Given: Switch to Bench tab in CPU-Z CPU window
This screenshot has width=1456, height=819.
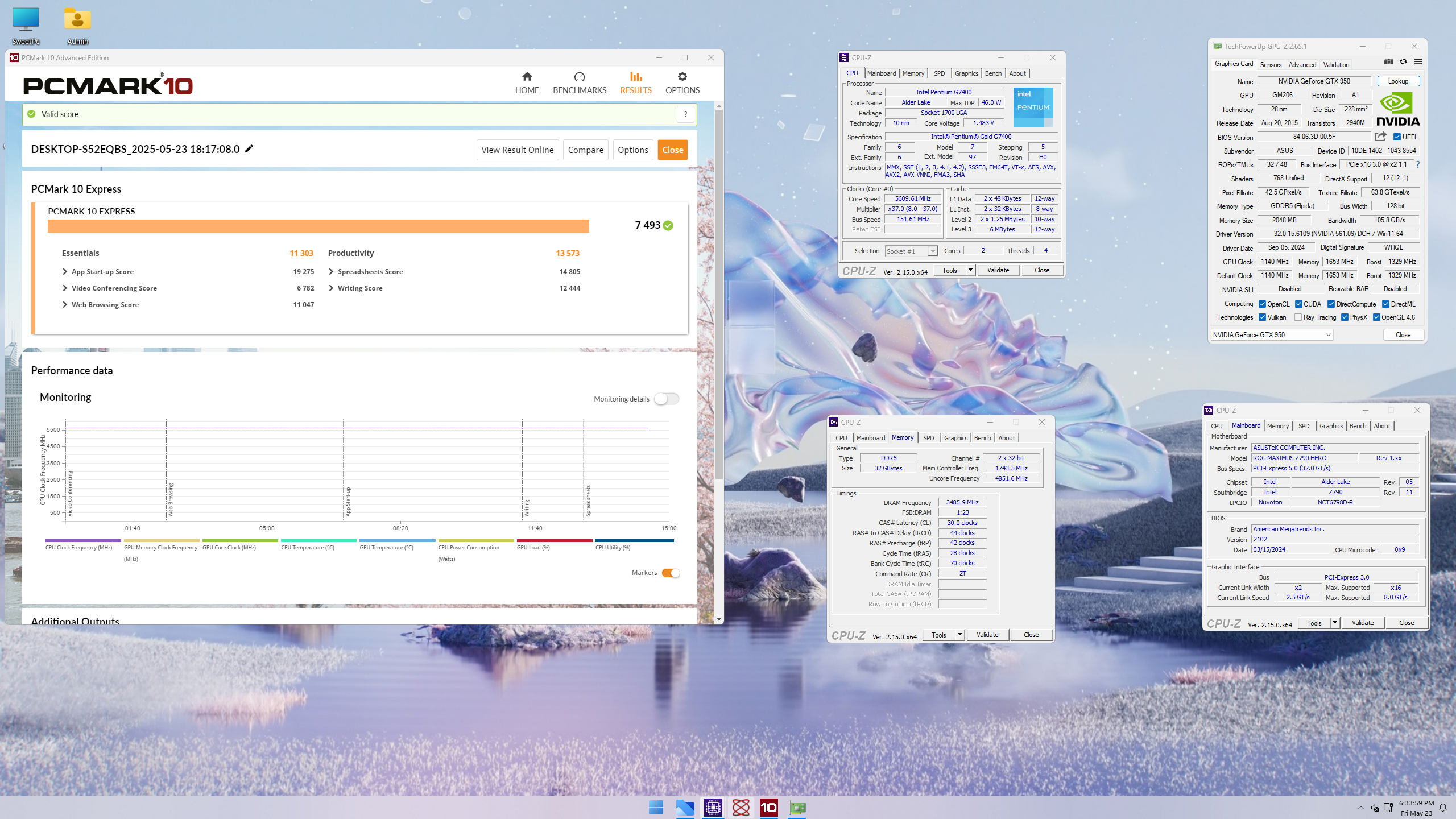Looking at the screenshot, I should 993,73.
